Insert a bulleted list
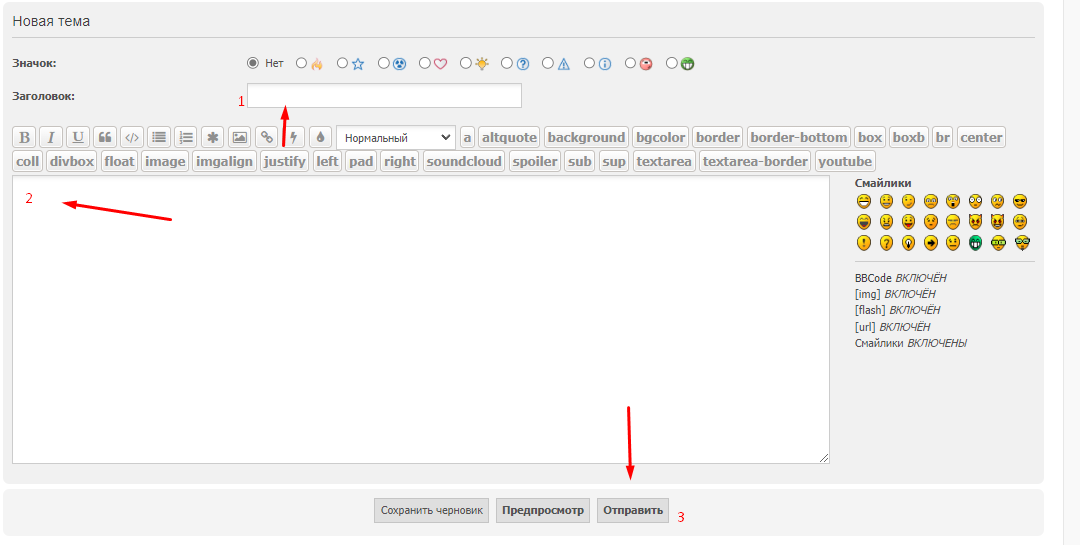The height and width of the screenshot is (545, 1080). (x=159, y=137)
